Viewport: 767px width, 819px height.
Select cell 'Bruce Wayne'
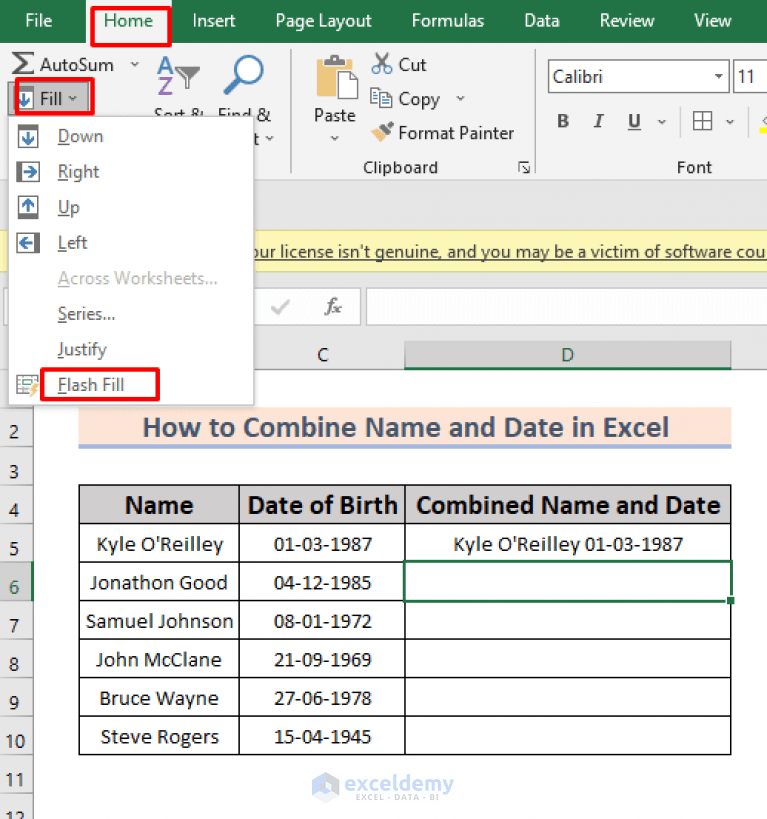click(x=159, y=698)
